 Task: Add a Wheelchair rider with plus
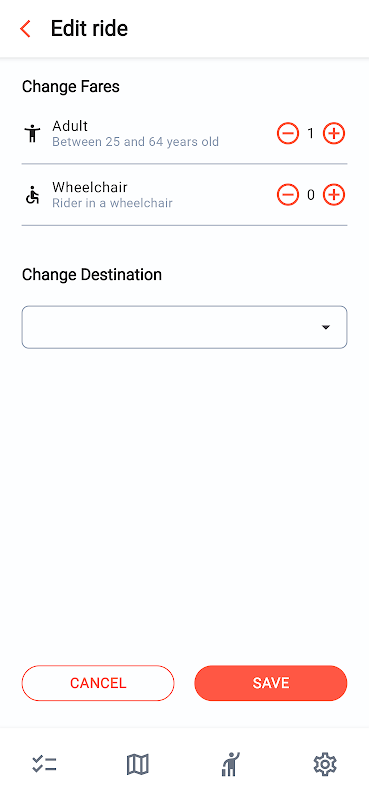[334, 195]
